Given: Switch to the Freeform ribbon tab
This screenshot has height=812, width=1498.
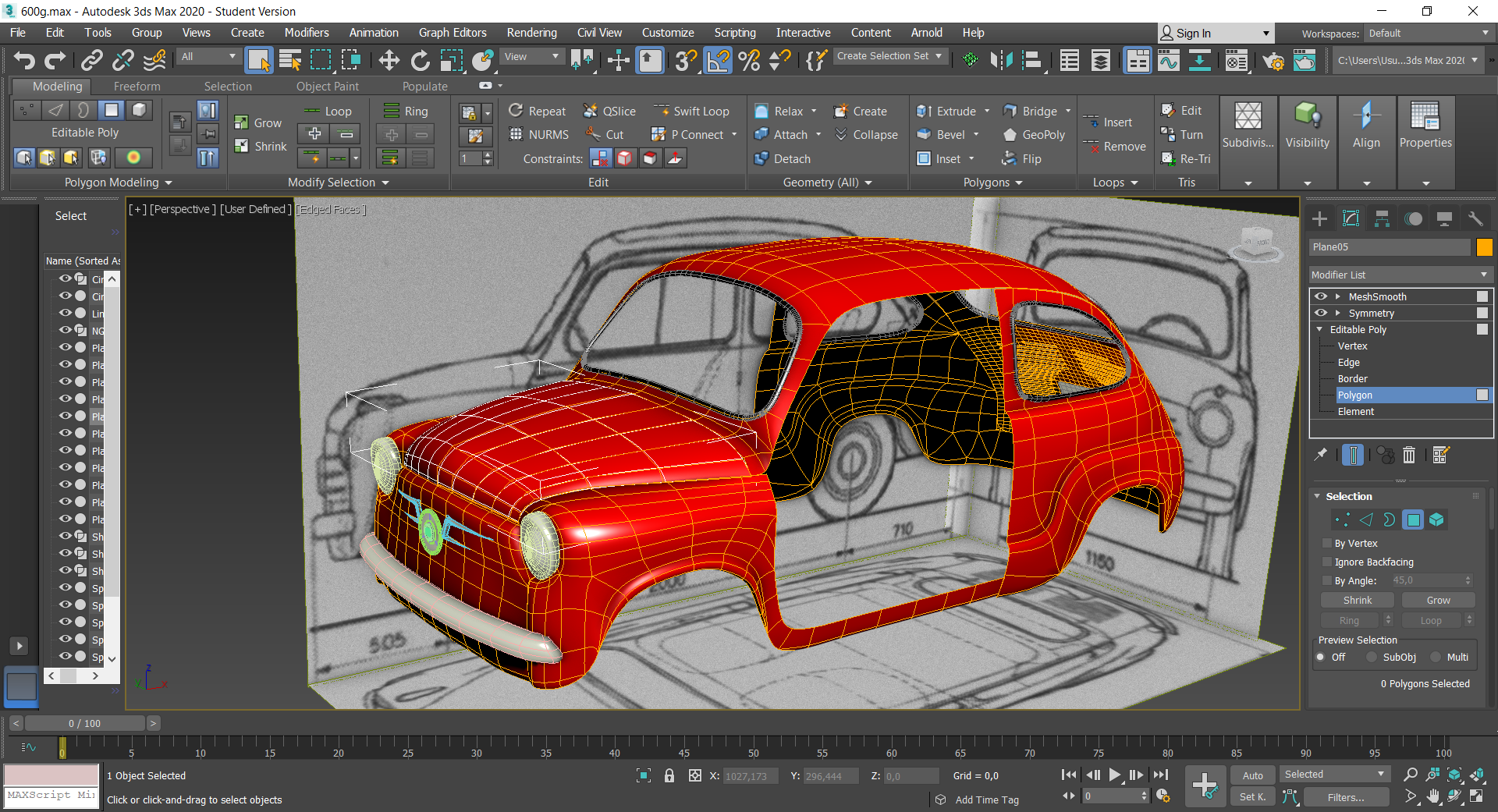Looking at the screenshot, I should click(137, 87).
